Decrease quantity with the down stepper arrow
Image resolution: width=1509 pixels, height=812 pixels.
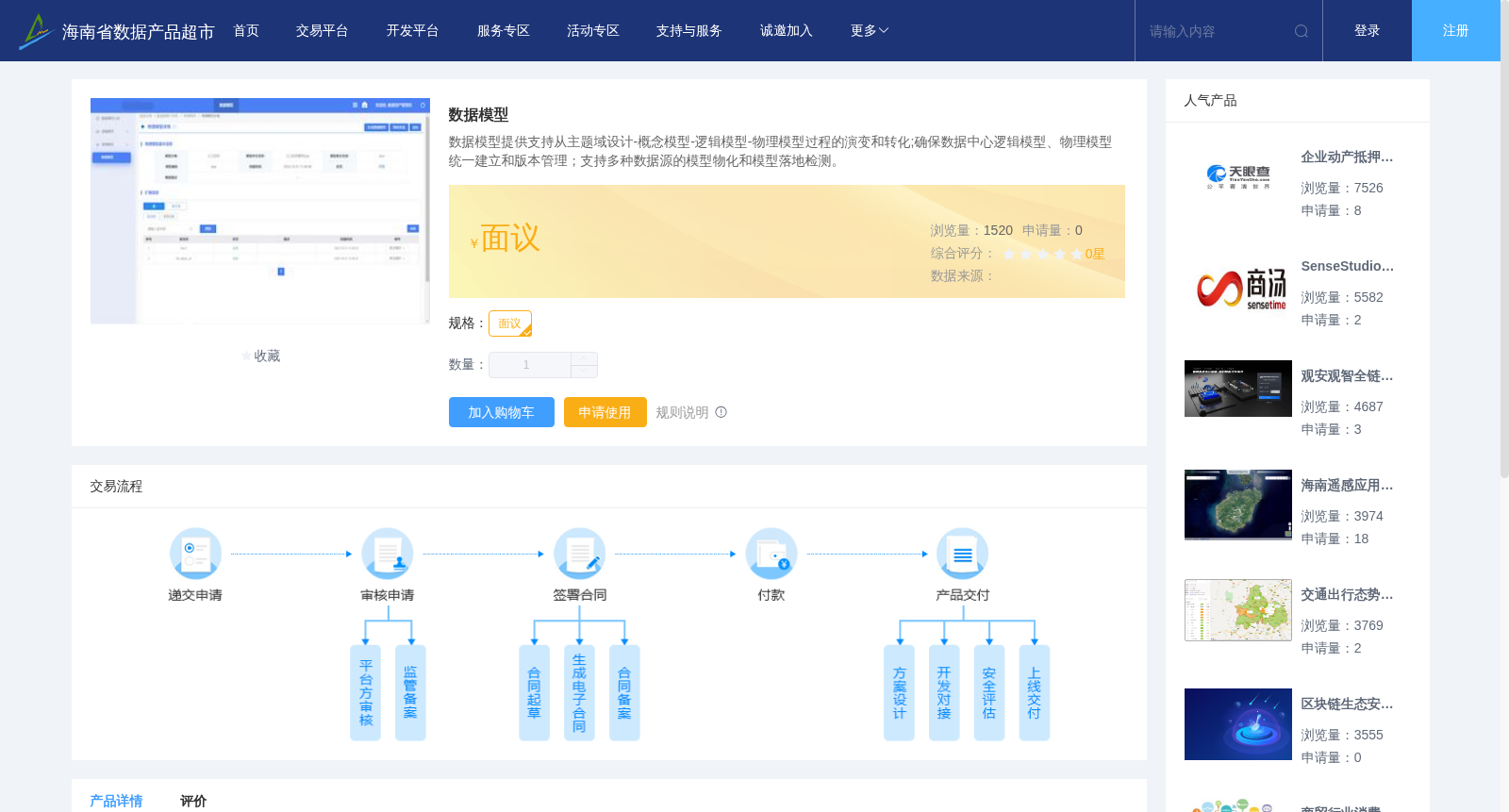[585, 372]
